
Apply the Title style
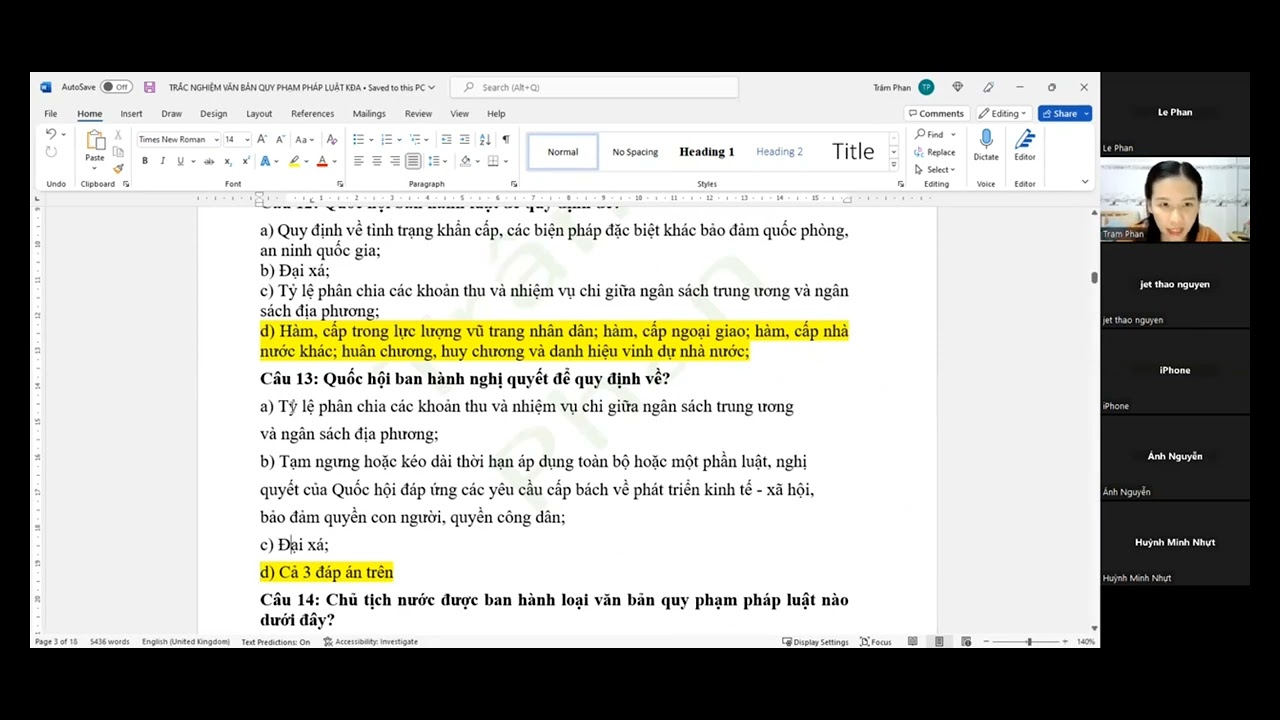(x=853, y=151)
